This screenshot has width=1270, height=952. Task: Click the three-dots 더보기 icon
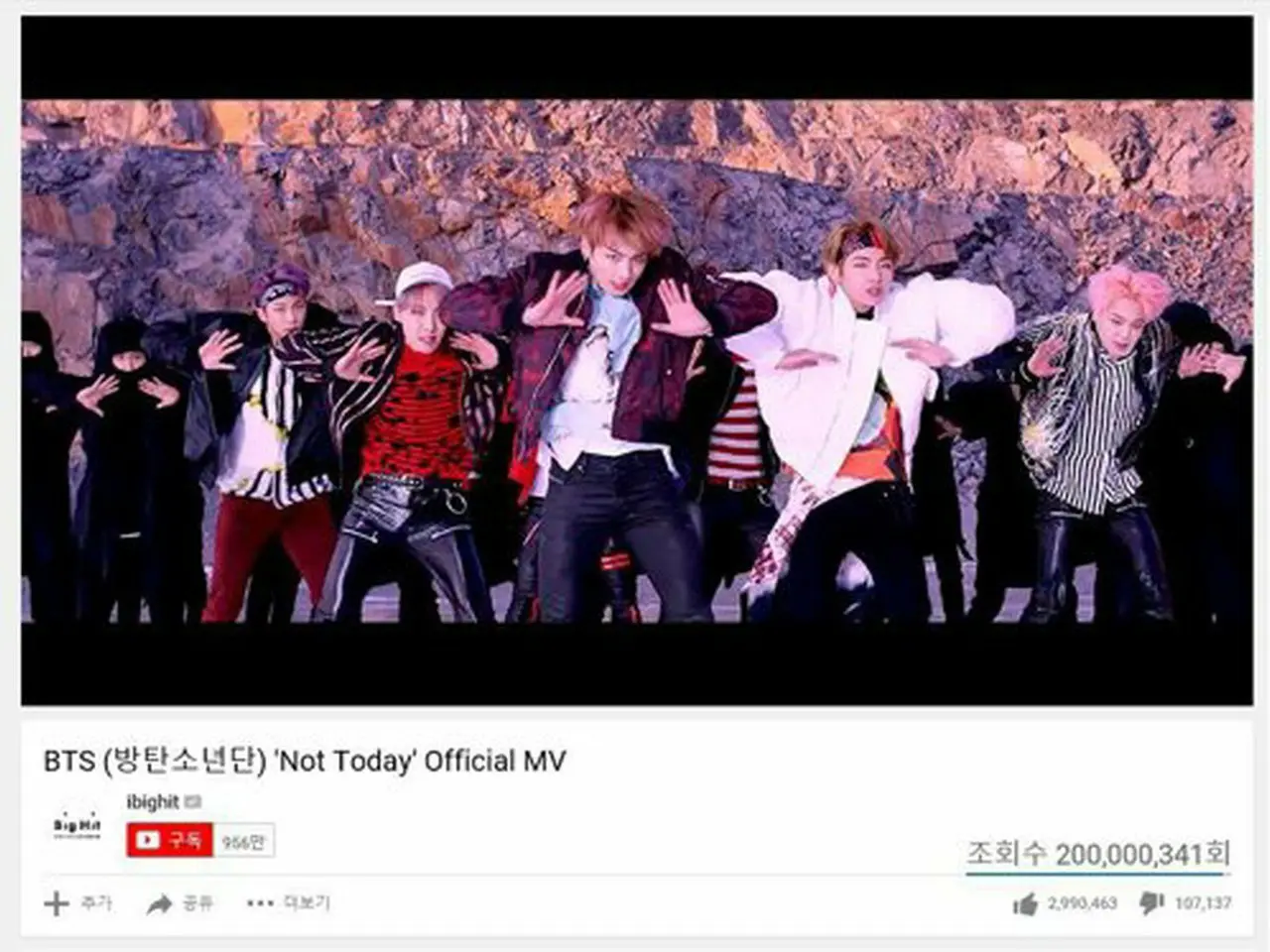pos(259,903)
